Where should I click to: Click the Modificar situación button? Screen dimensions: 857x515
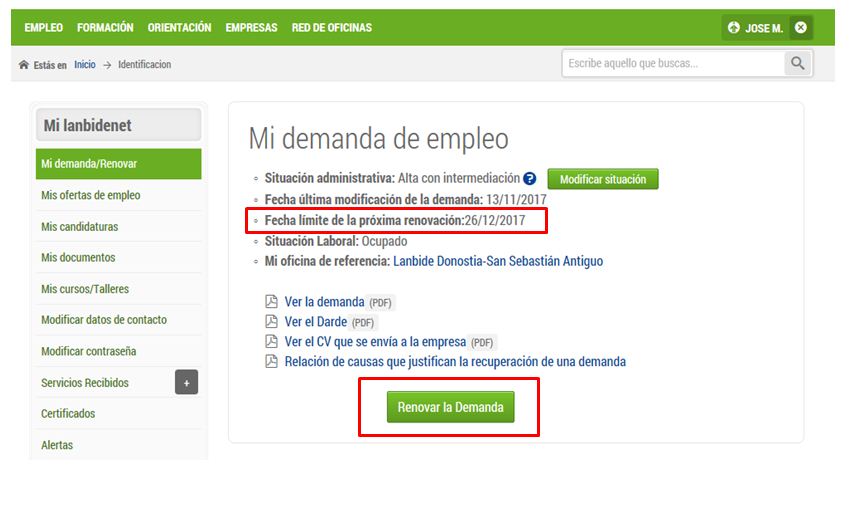602,180
